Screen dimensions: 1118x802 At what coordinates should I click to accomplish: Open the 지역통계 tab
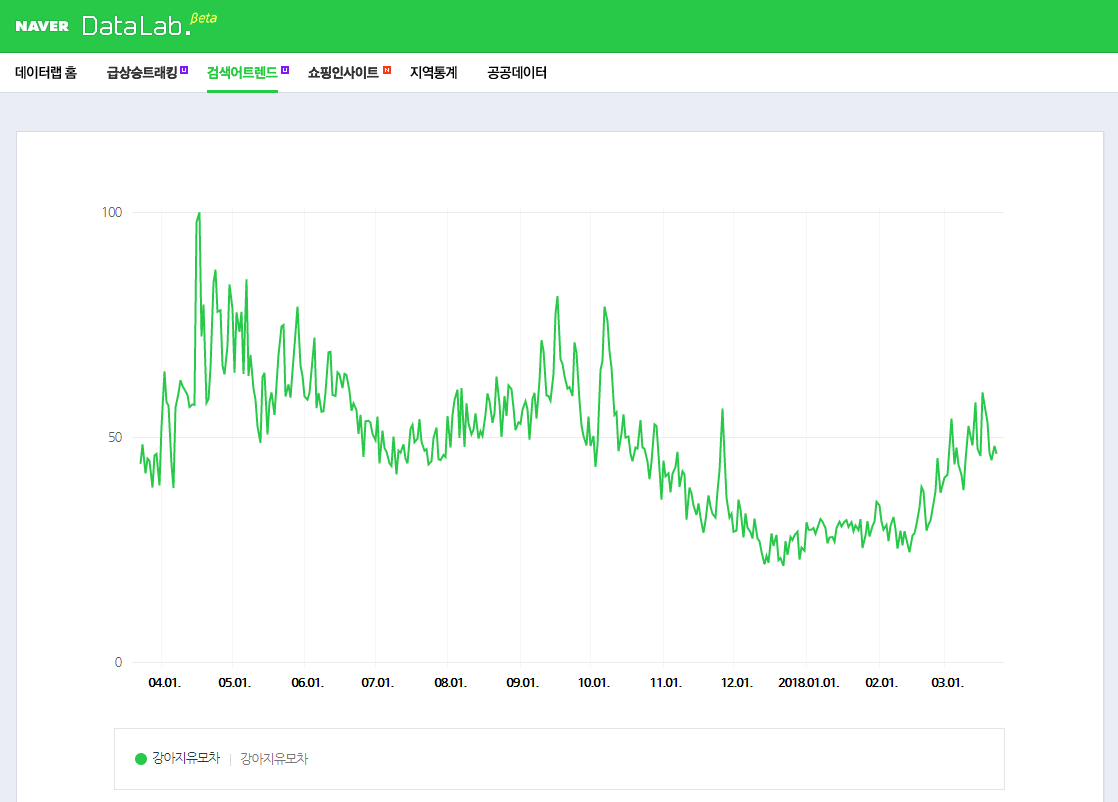[x=434, y=73]
